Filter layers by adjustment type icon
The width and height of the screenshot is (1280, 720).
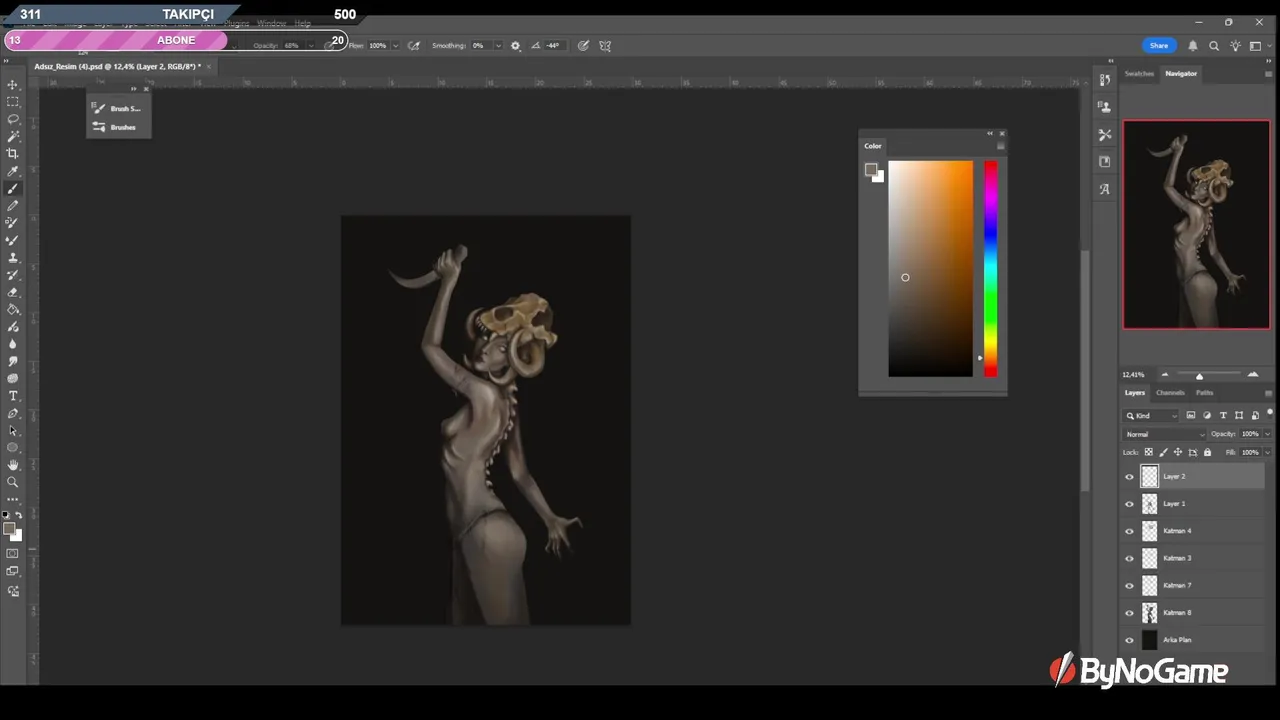(1206, 415)
